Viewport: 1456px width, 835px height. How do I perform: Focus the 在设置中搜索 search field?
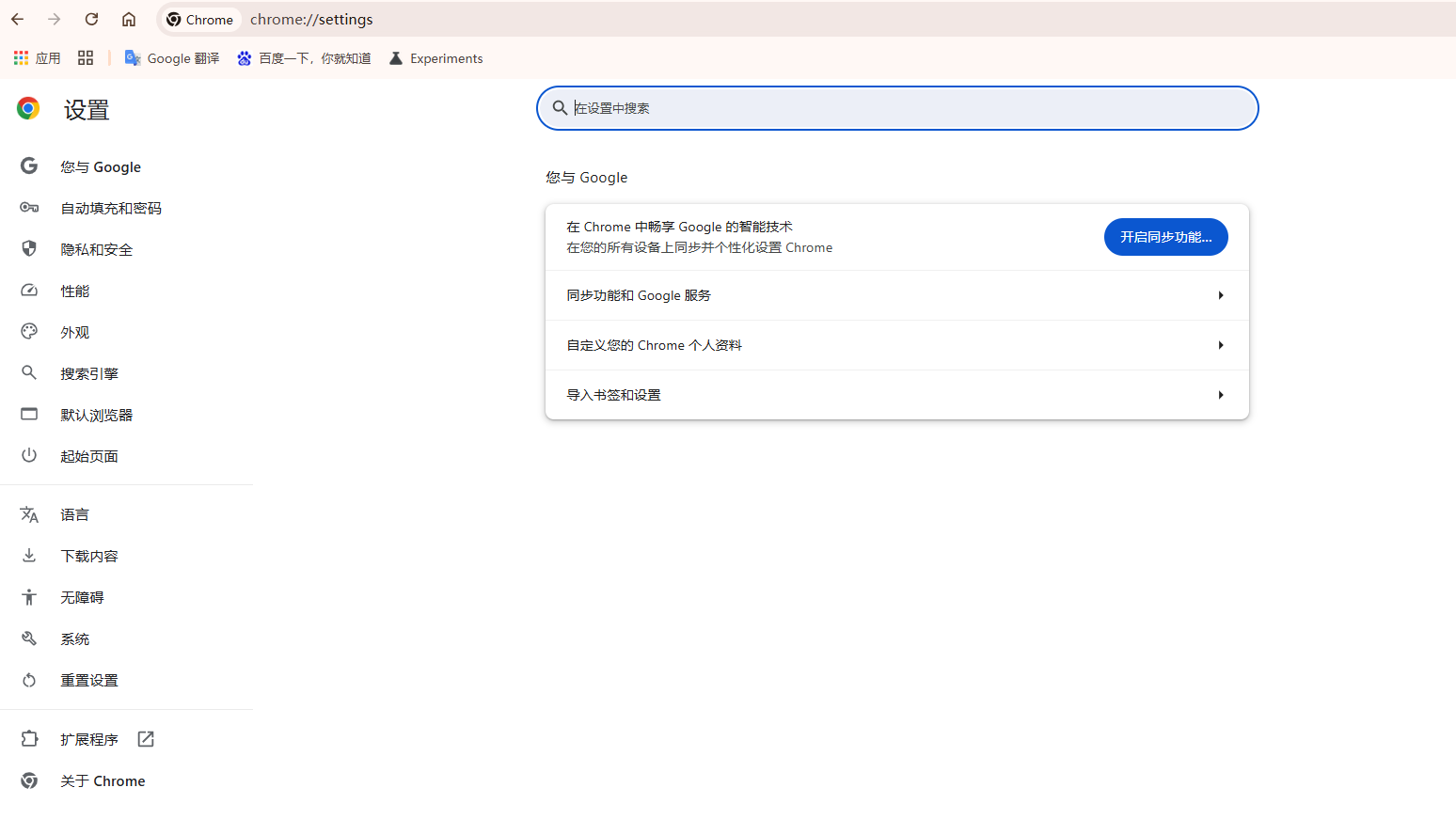pos(897,108)
